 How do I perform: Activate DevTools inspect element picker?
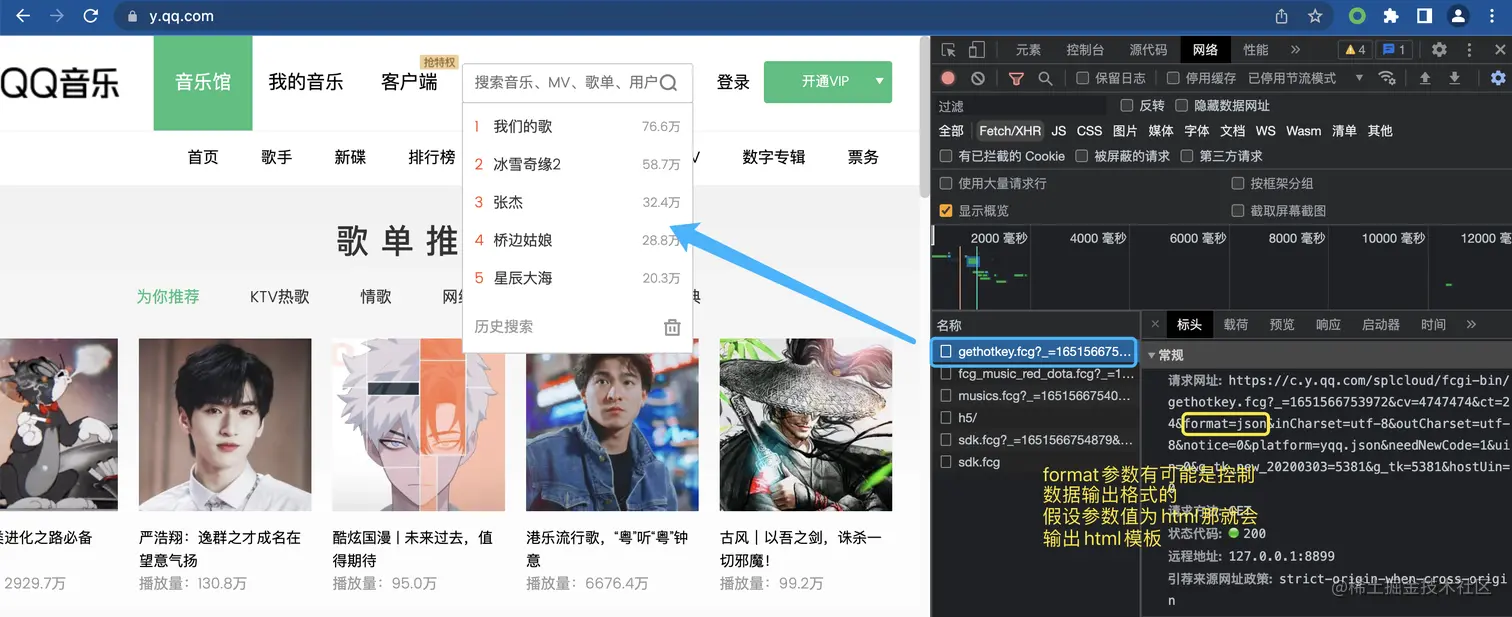coord(949,50)
